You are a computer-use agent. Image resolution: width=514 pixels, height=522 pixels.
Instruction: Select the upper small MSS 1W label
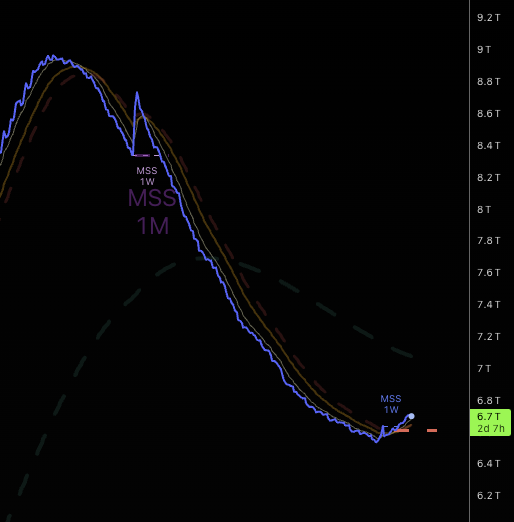click(x=147, y=176)
